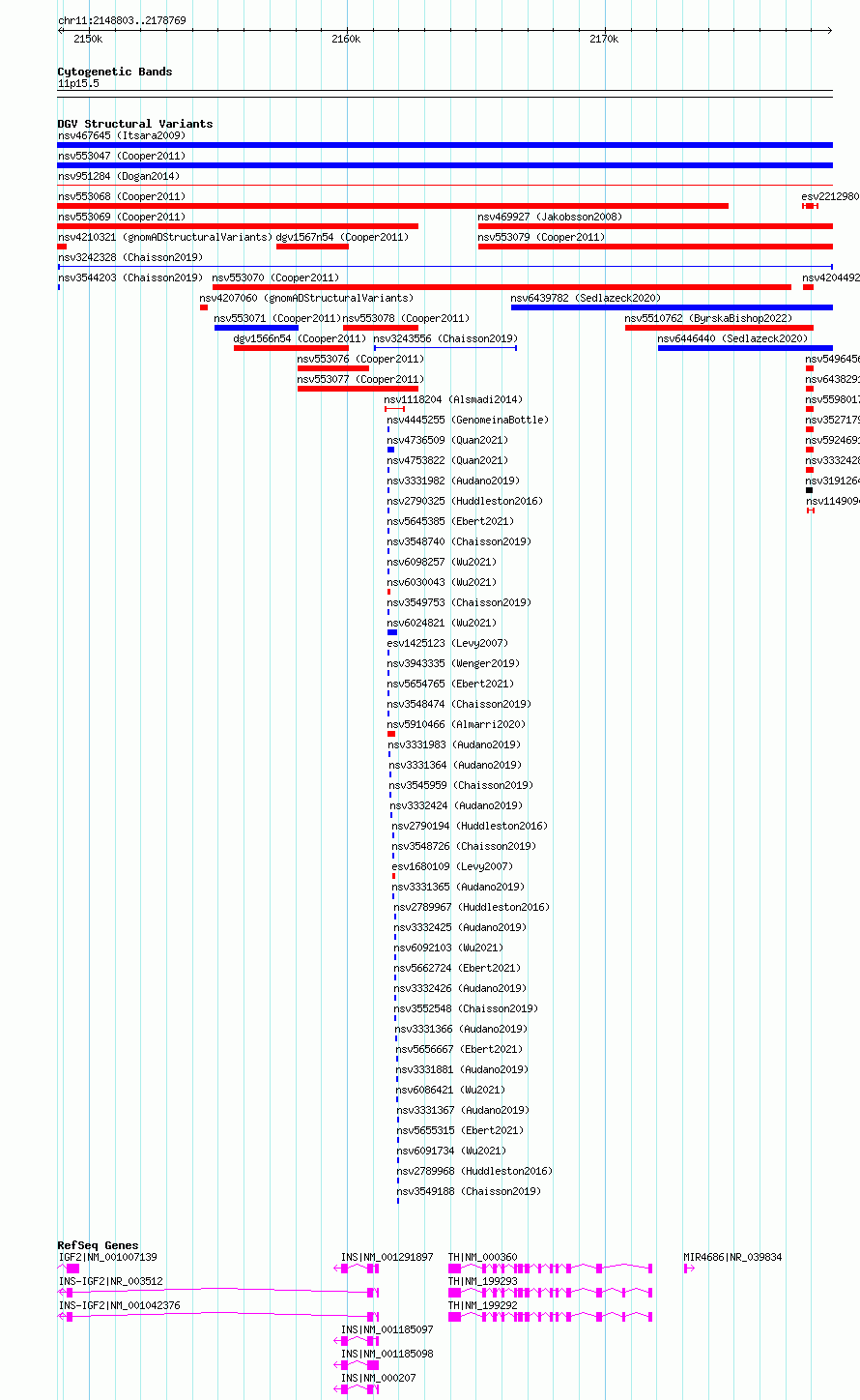The image size is (860, 1400).
Task: Select transcript INS-IGF2|NR_003512 label
Action: (x=111, y=1281)
